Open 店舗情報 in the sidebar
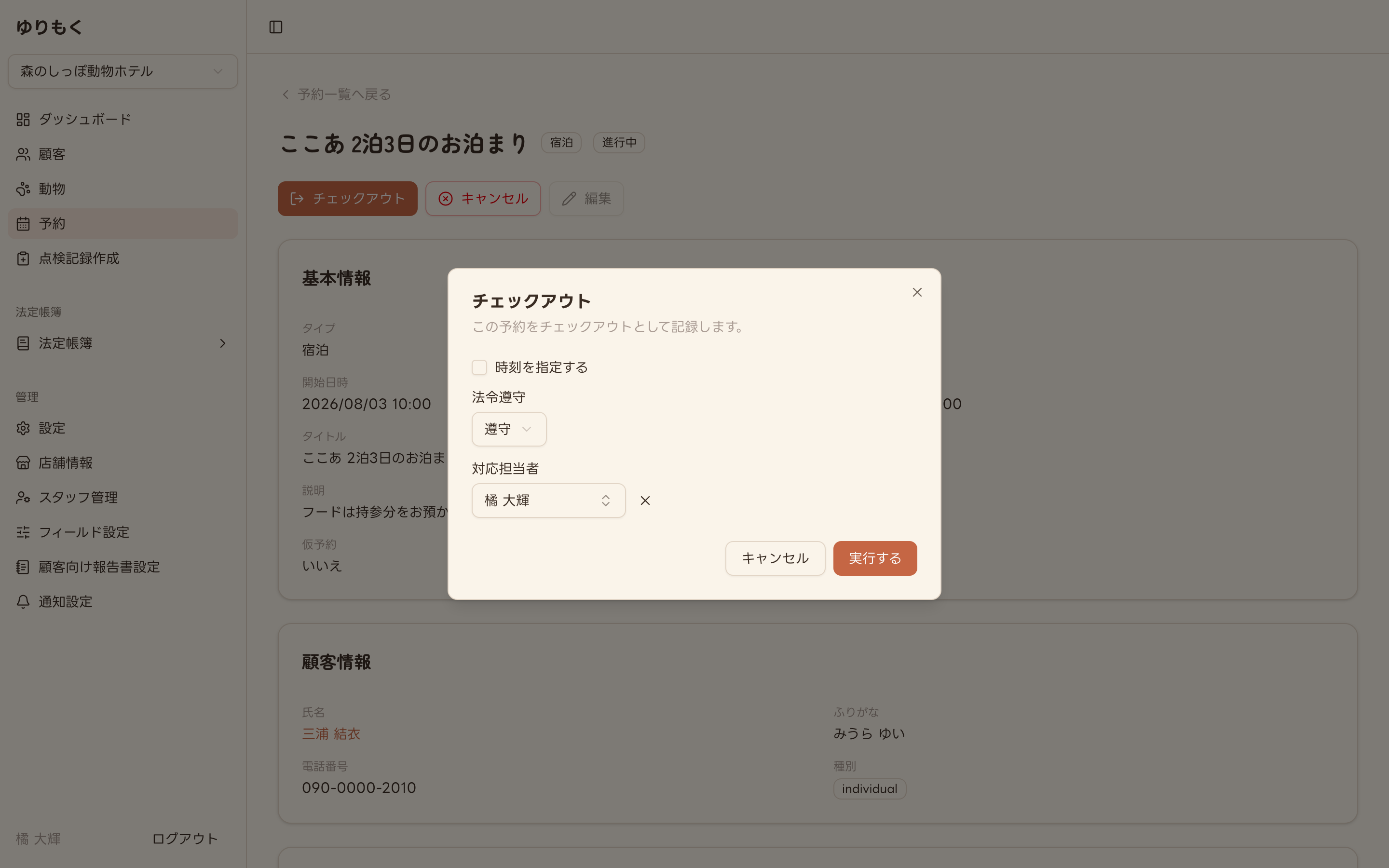This screenshot has height=868, width=1389. pos(123,463)
